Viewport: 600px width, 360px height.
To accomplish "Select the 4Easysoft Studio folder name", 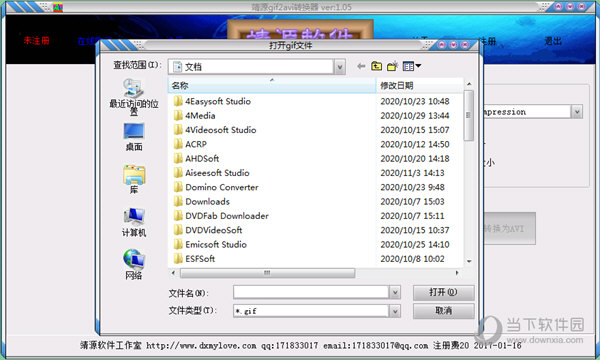I will tap(218, 101).
